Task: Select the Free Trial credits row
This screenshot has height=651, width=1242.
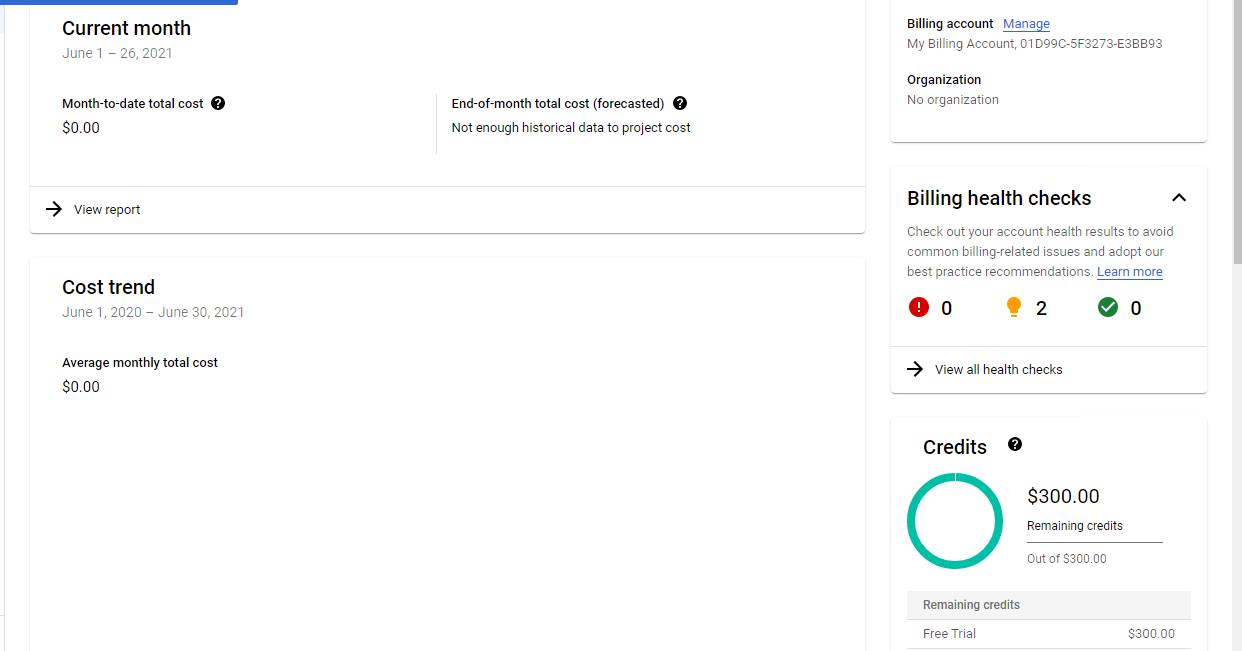Action: click(1048, 634)
